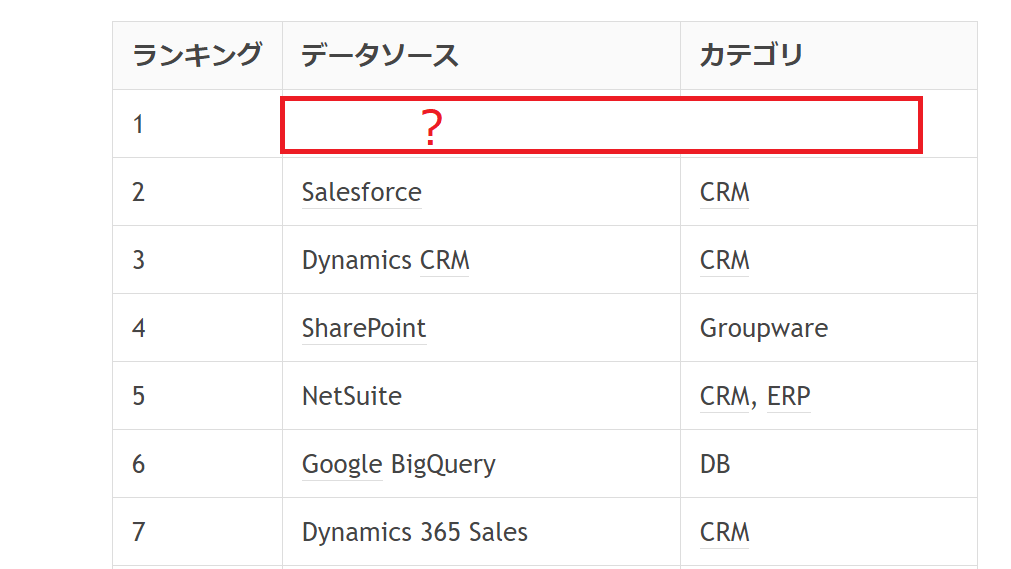Viewport: 1011px width, 569px height.
Task: Open CRM link beside Dynamics 365 Sales
Action: click(x=724, y=532)
